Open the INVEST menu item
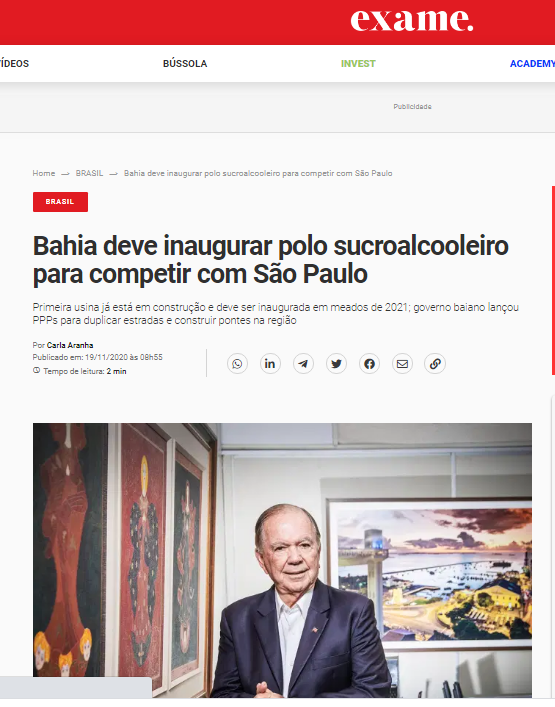This screenshot has height=707, width=555. tap(358, 64)
